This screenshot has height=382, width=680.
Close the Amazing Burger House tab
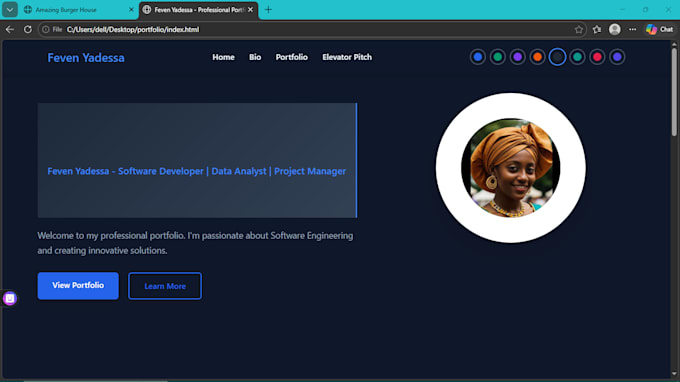[131, 10]
